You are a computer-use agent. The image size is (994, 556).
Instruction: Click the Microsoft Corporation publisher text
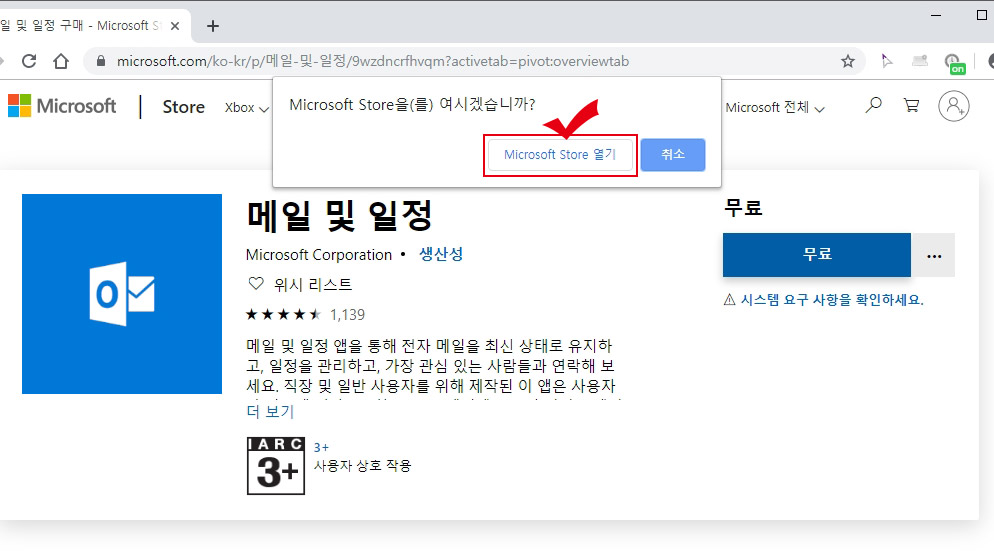click(x=319, y=255)
